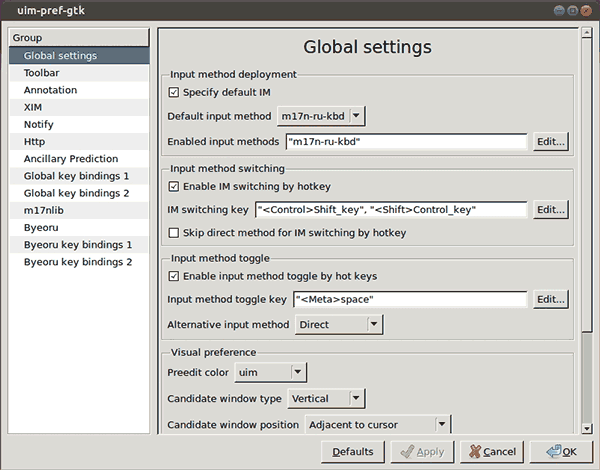Select the Byeoru group
600x470 pixels.
coord(79,228)
